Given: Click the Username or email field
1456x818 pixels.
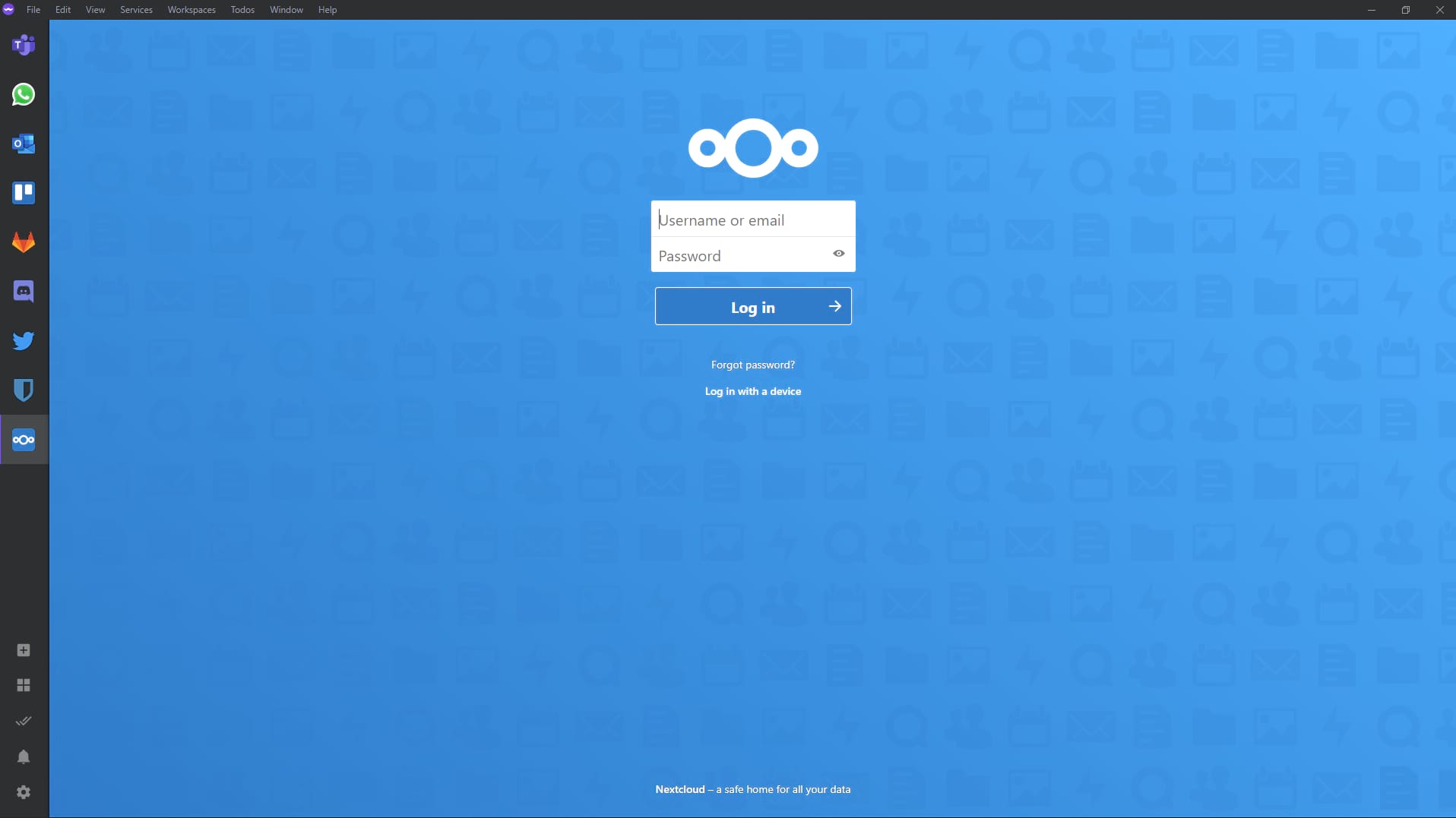Looking at the screenshot, I should tap(752, 220).
